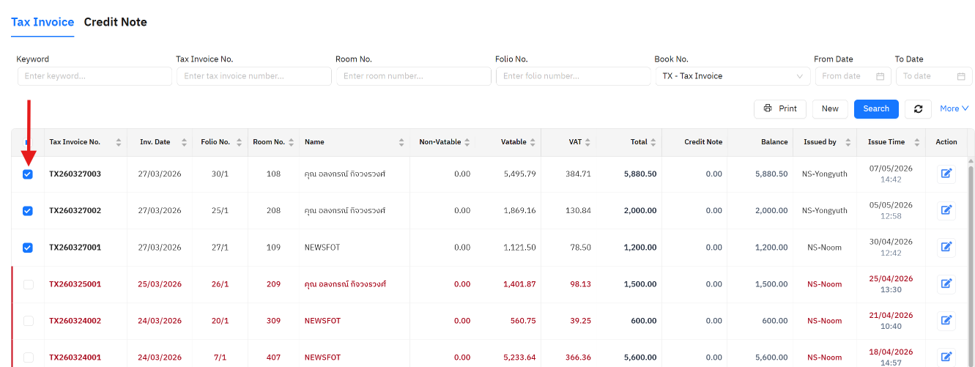The image size is (975, 367).
Task: Open edit icon for invoice TX260327003
Action: [946, 174]
